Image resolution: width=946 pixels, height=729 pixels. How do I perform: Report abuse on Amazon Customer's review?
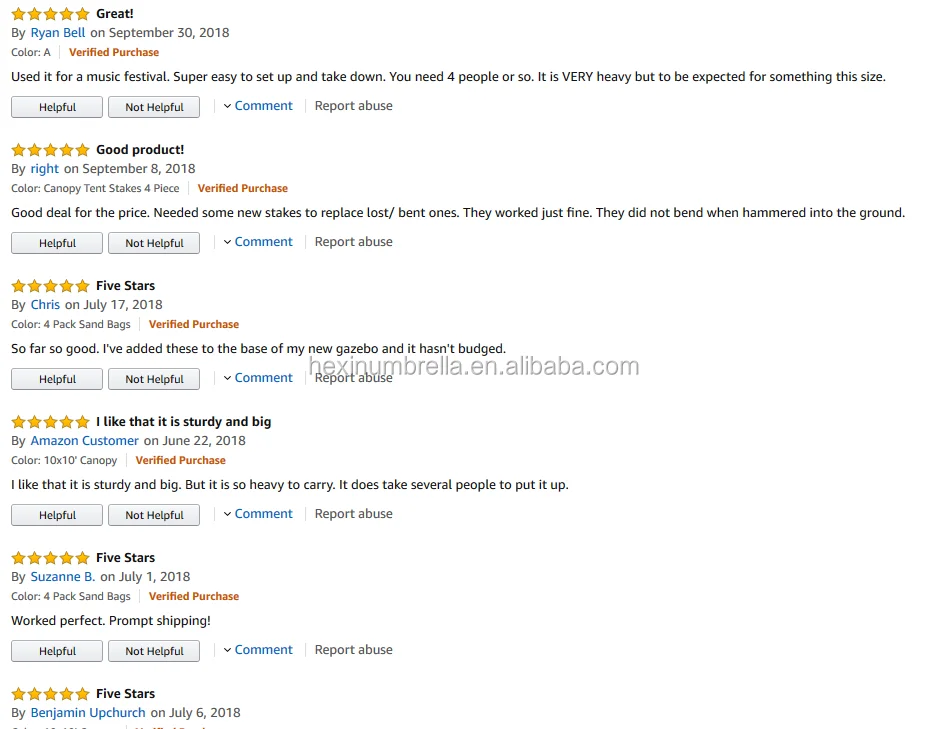click(353, 514)
